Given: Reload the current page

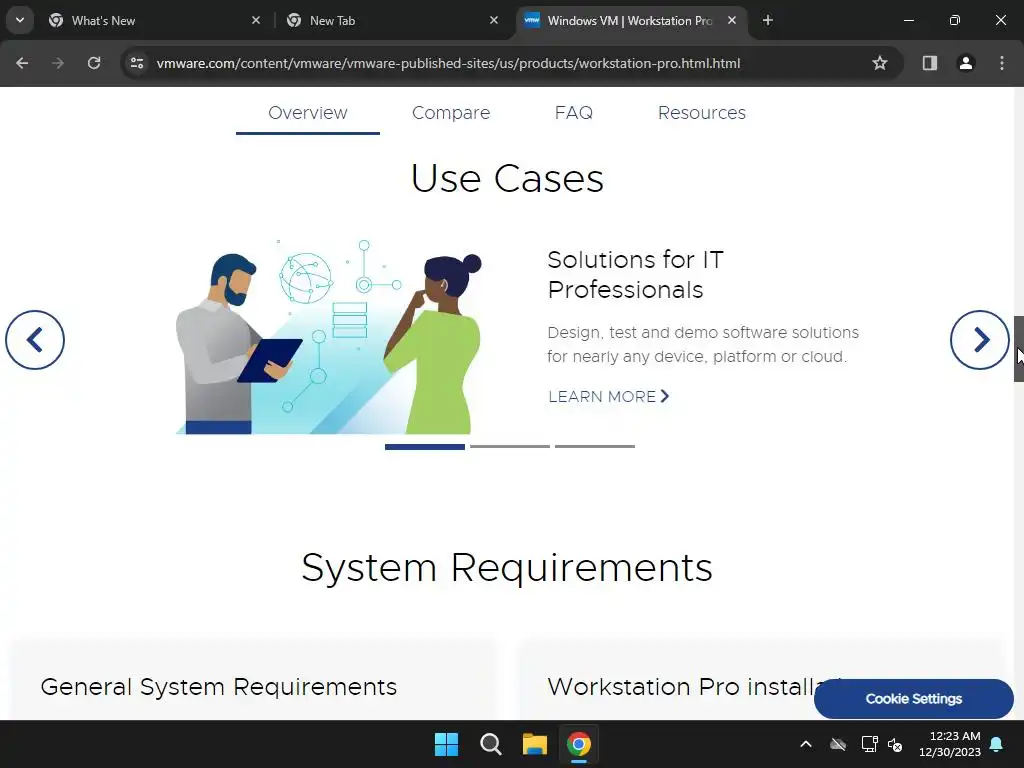Looking at the screenshot, I should [94, 63].
